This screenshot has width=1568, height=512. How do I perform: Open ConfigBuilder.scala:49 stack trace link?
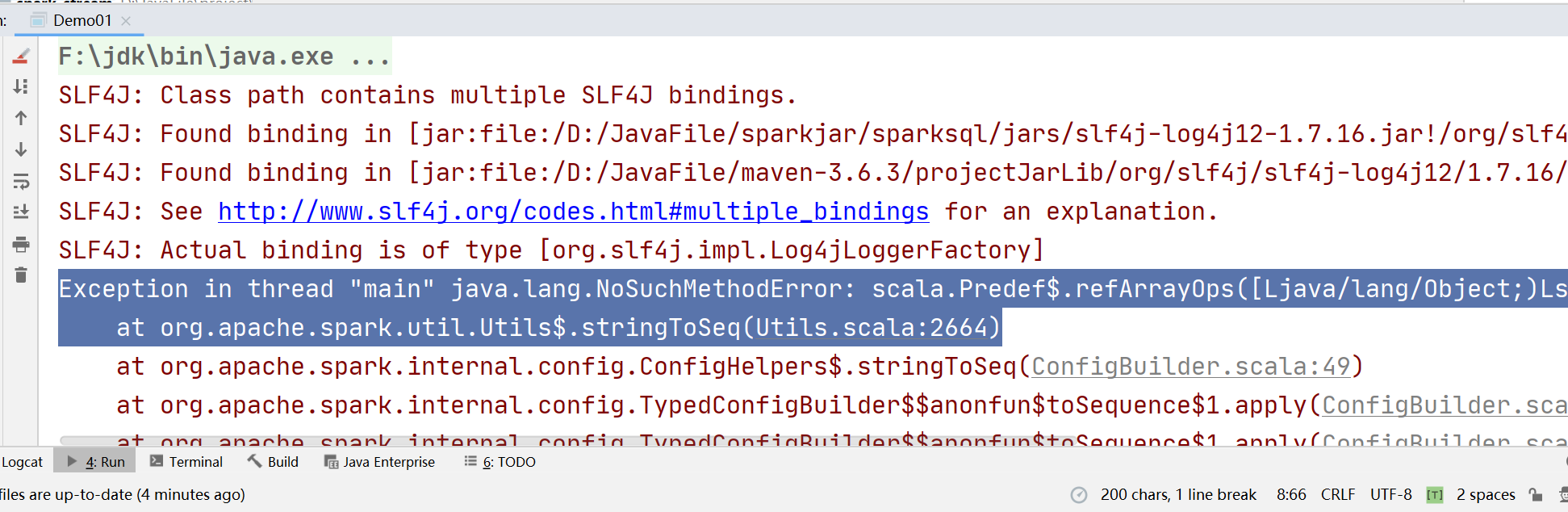(x=1190, y=367)
